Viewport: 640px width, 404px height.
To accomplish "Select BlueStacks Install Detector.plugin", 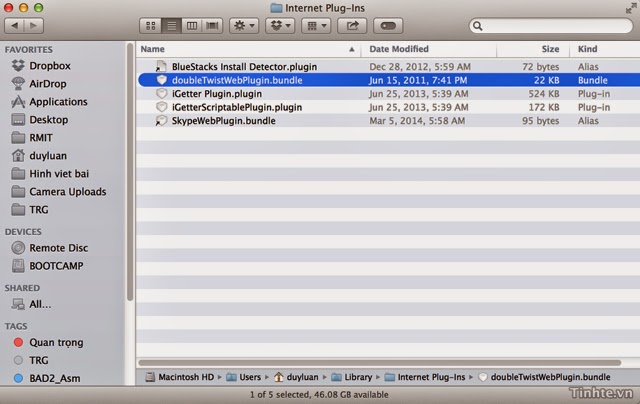I will coord(244,67).
